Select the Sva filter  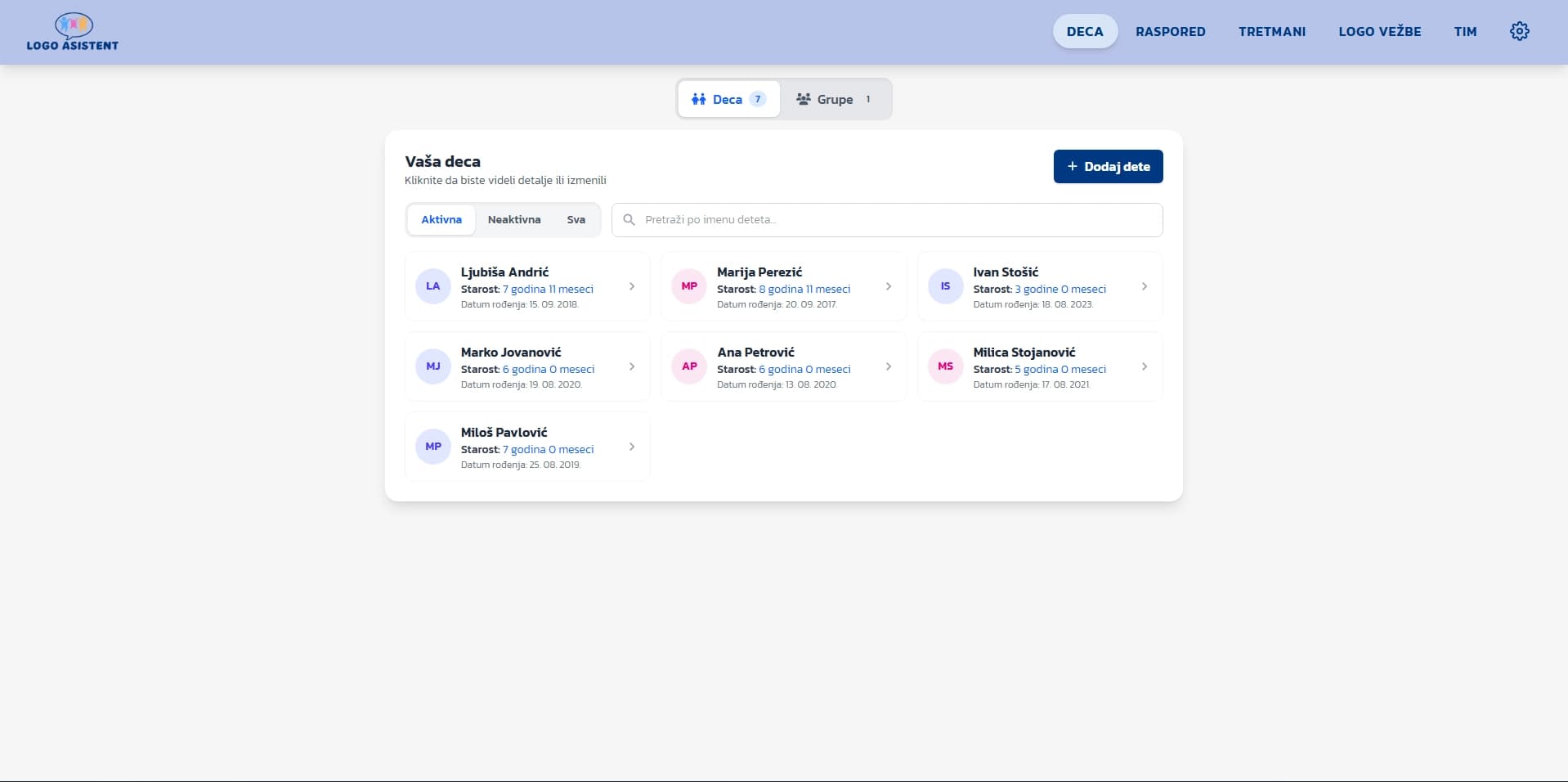[576, 220]
